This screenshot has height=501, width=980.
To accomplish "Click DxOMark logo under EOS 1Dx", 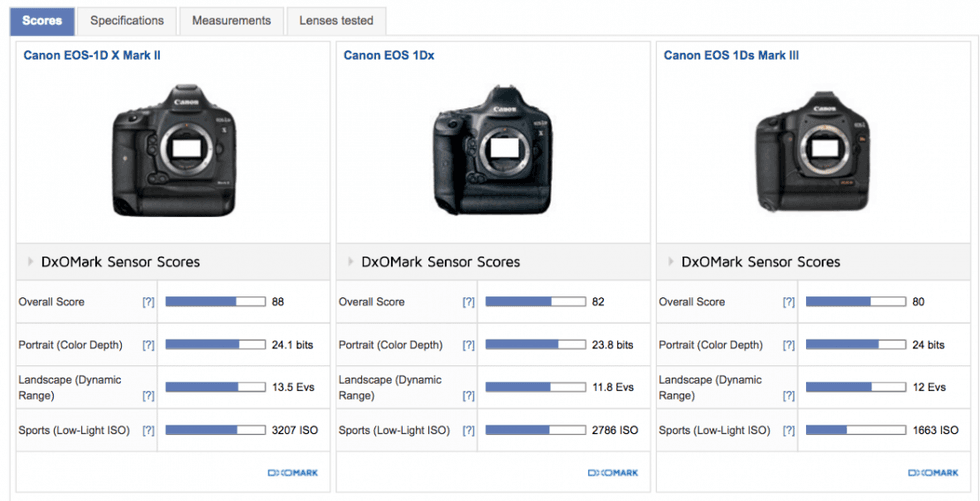I will tap(613, 473).
